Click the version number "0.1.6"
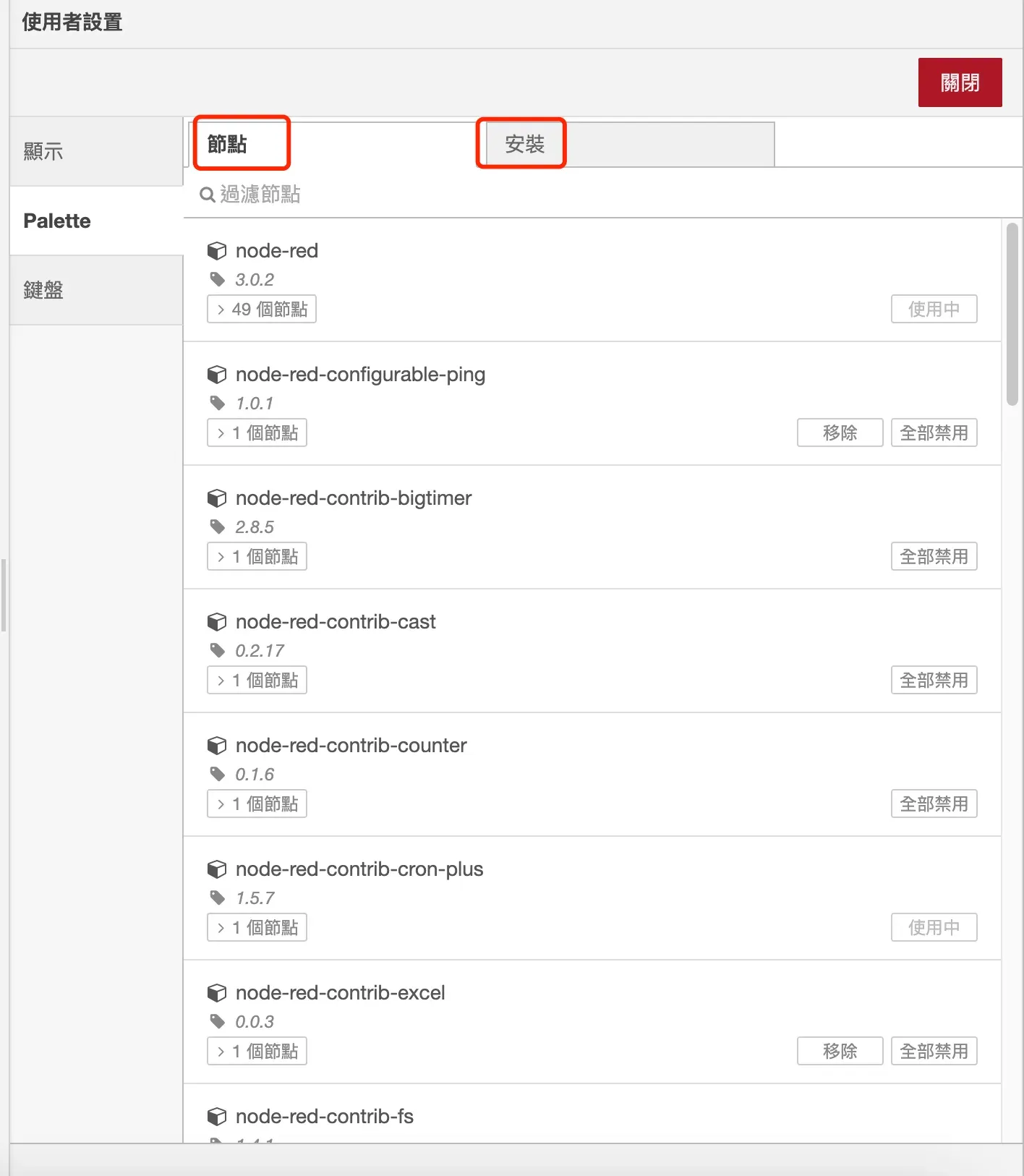 (255, 775)
